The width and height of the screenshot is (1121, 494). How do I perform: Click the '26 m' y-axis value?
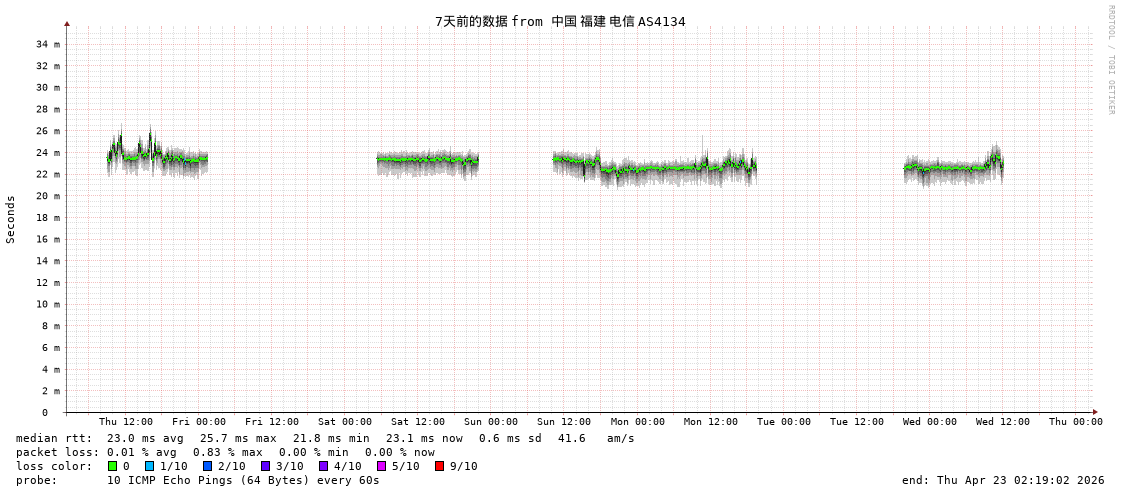point(48,131)
